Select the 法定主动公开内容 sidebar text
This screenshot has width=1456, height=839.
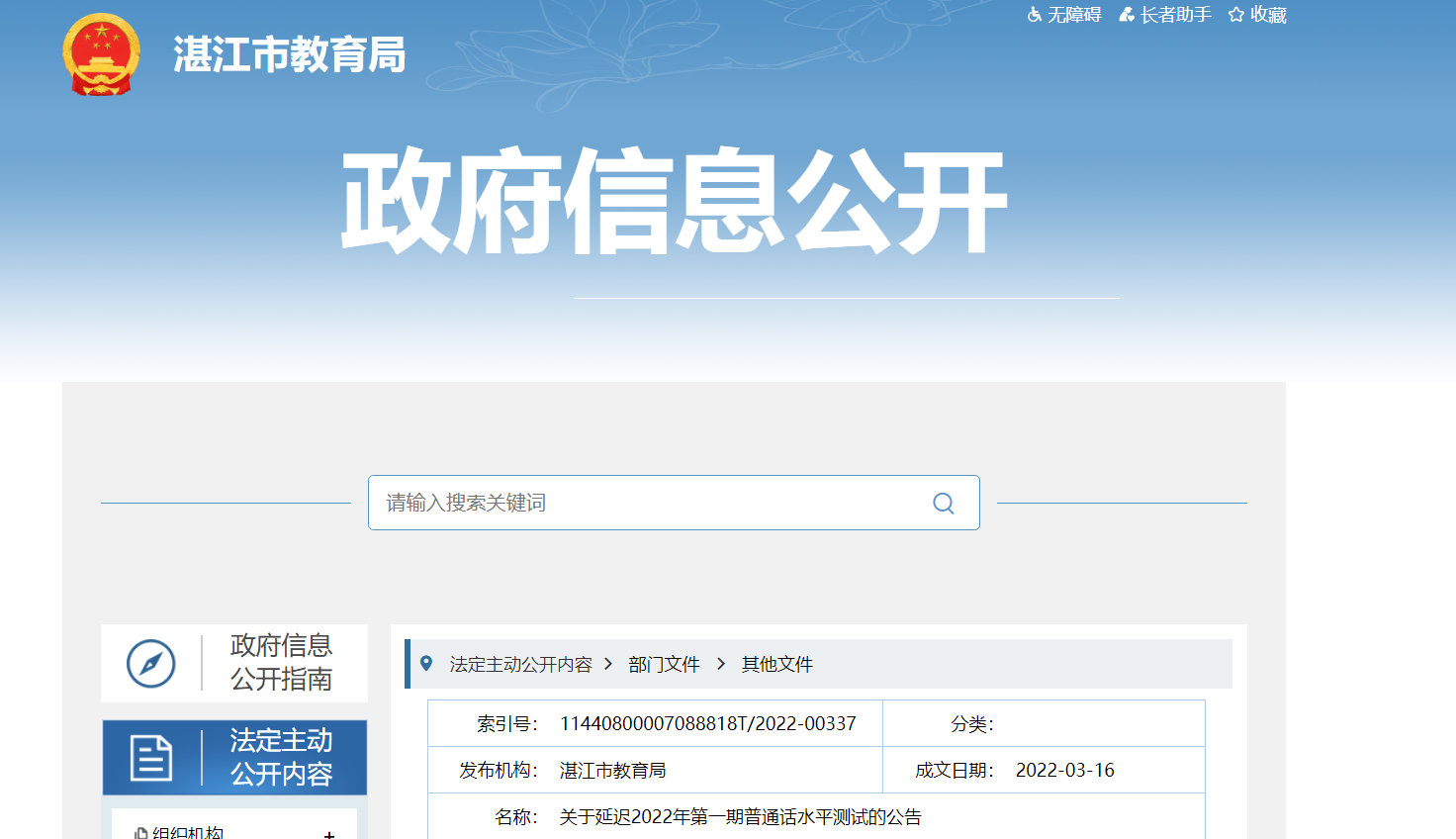point(281,757)
